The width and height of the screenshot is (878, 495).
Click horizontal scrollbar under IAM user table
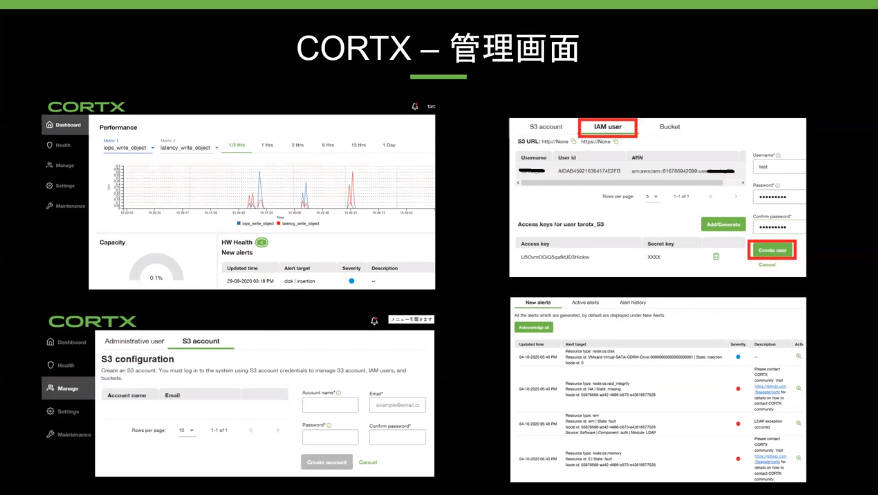click(622, 183)
